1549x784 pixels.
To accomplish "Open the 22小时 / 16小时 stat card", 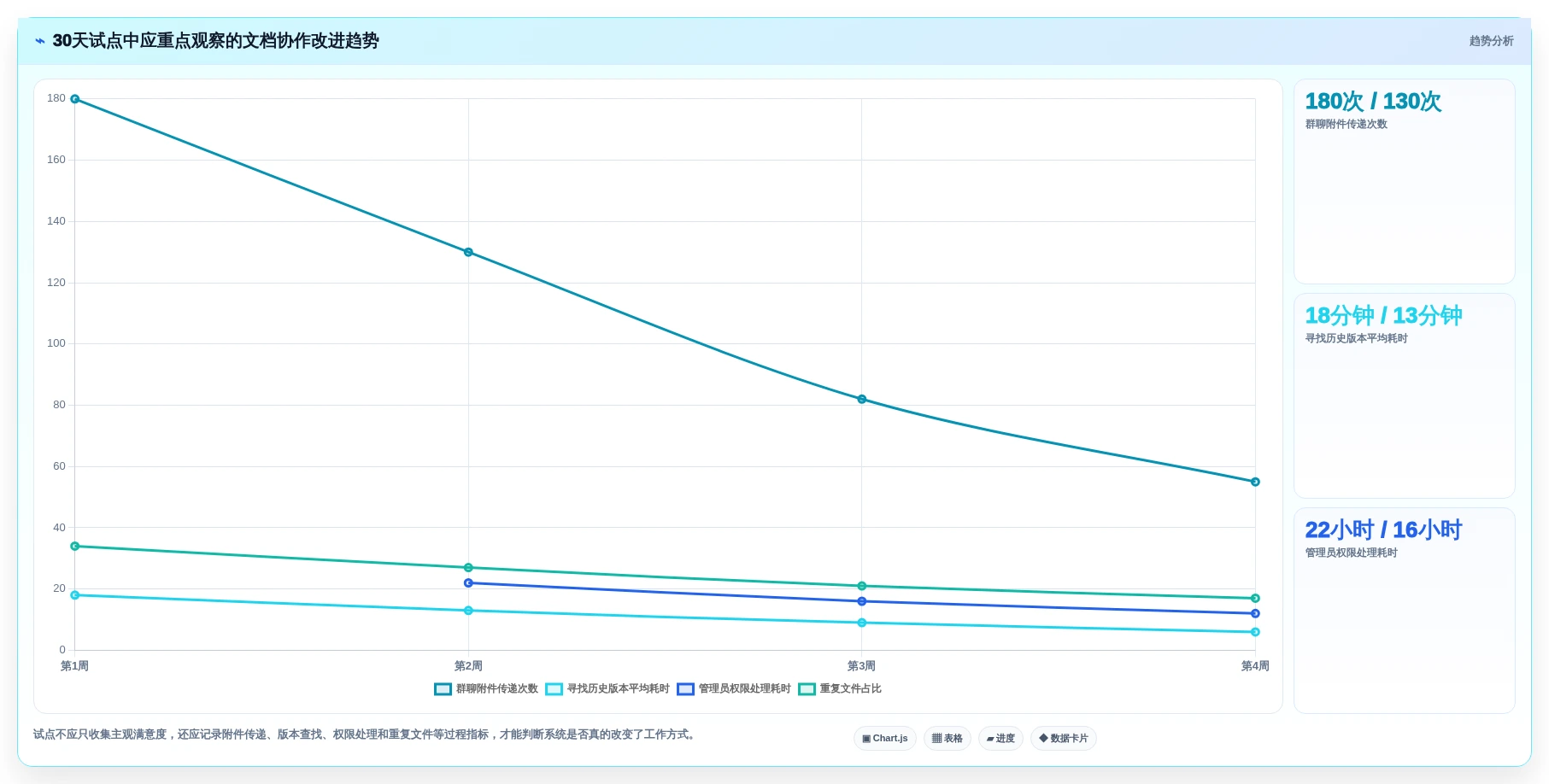I will (1405, 610).
